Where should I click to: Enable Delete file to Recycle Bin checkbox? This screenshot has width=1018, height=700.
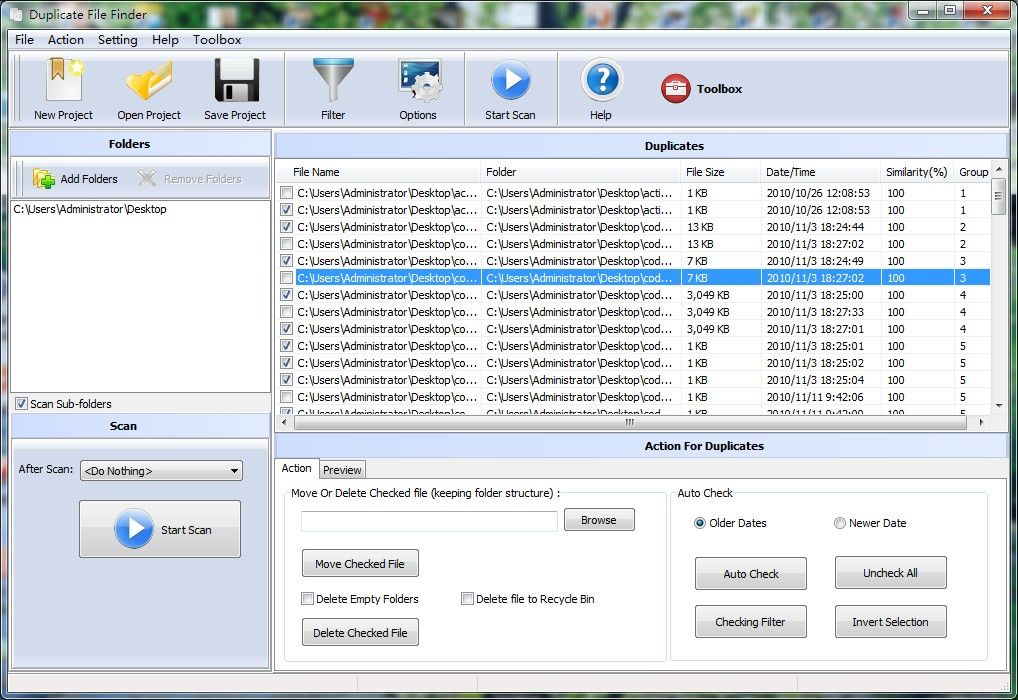pos(467,599)
